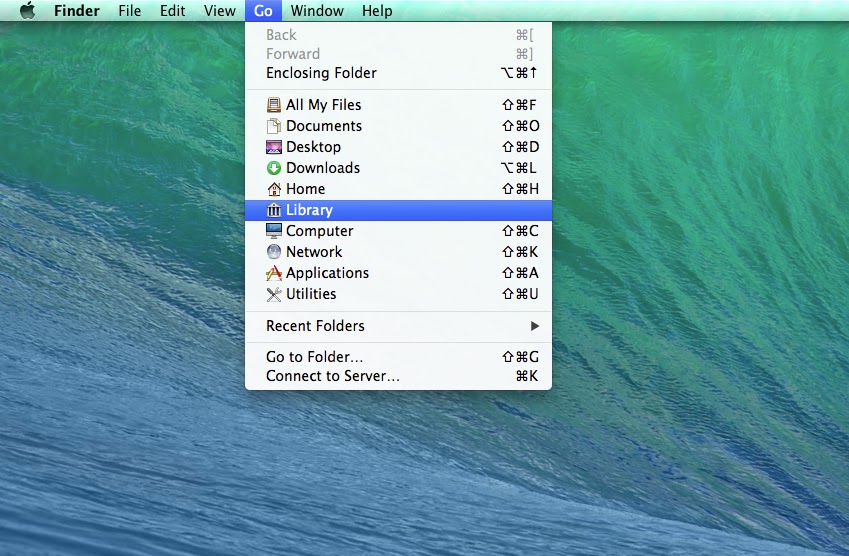Select the Home menu entry text
The width and height of the screenshot is (849, 556).
305,189
